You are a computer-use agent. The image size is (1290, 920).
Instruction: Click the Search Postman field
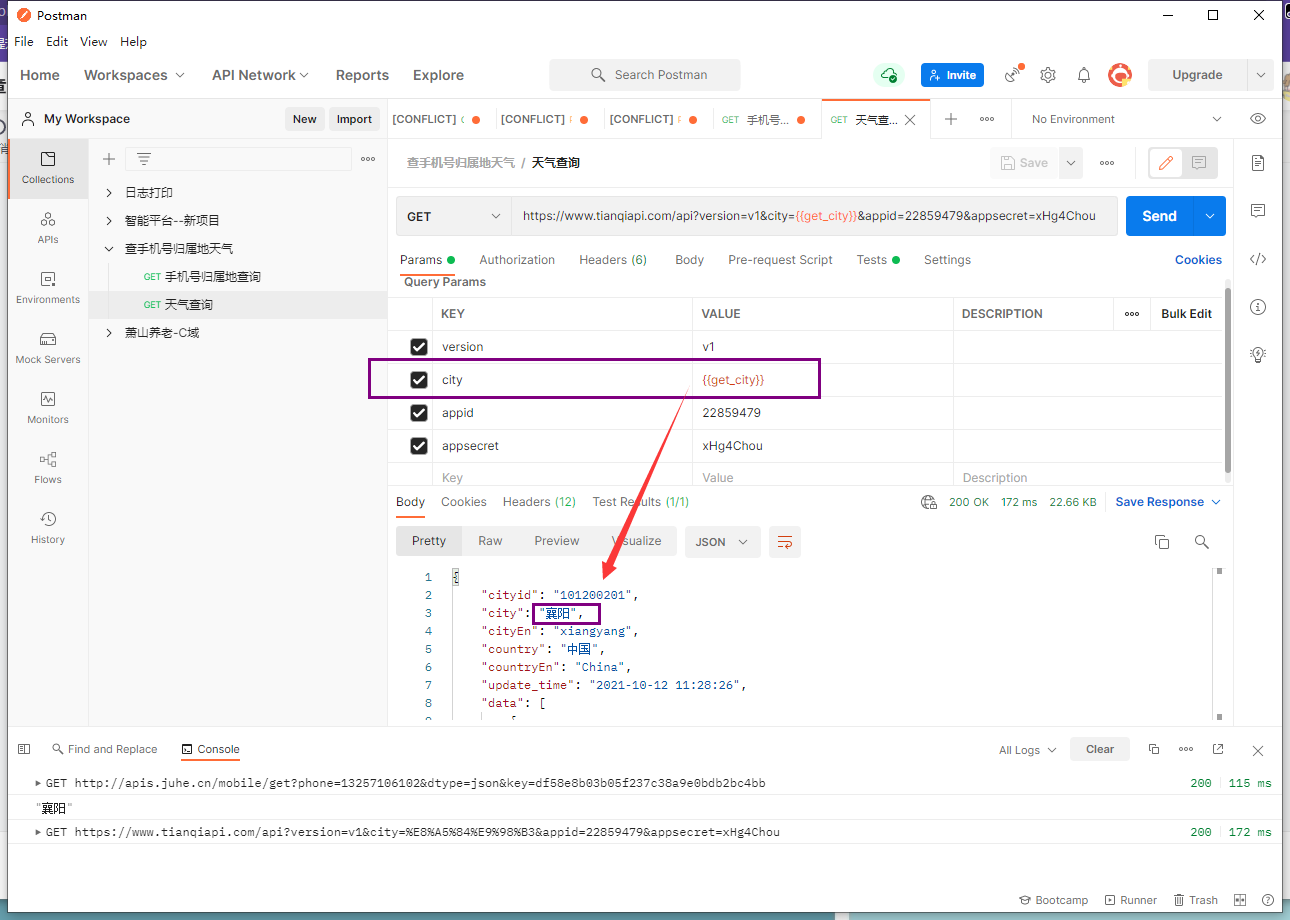pyautogui.click(x=645, y=75)
